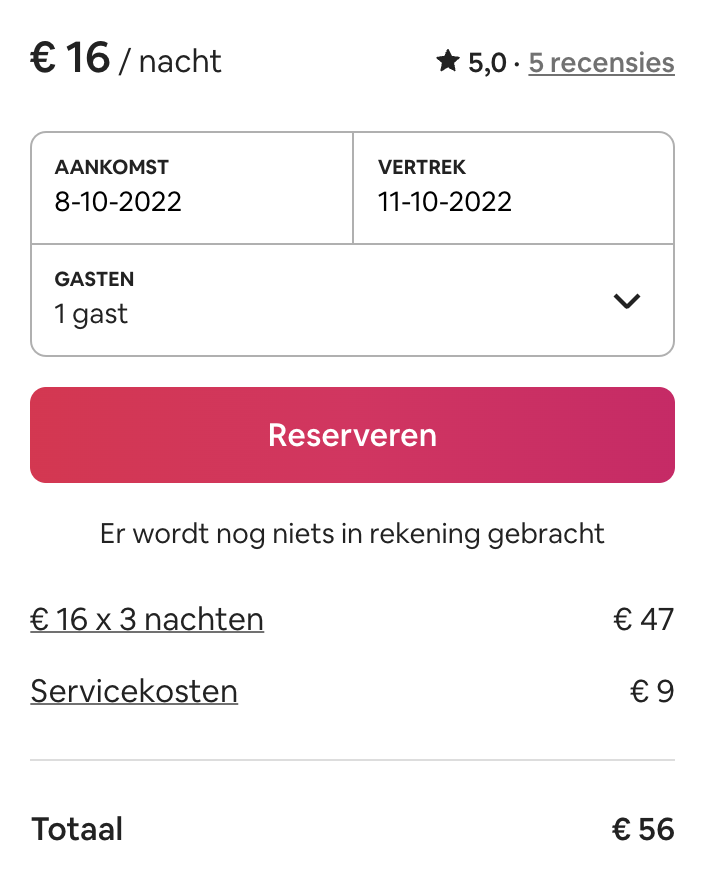Select the Vertrek check-out date field
This screenshot has width=706, height=870.
point(513,188)
